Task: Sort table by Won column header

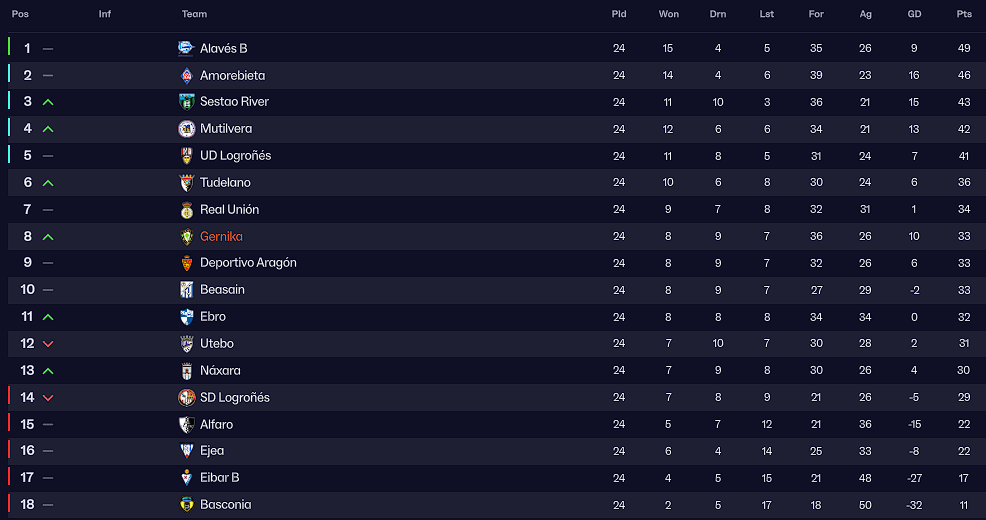Action: coord(668,14)
